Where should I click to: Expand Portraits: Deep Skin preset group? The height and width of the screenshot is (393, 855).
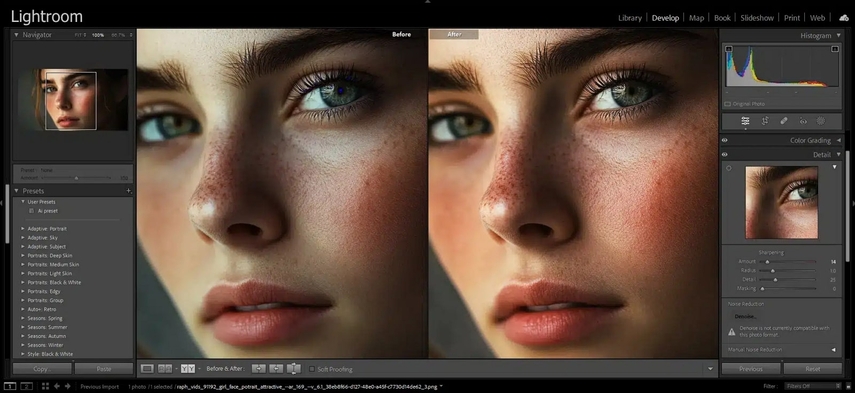coord(23,256)
